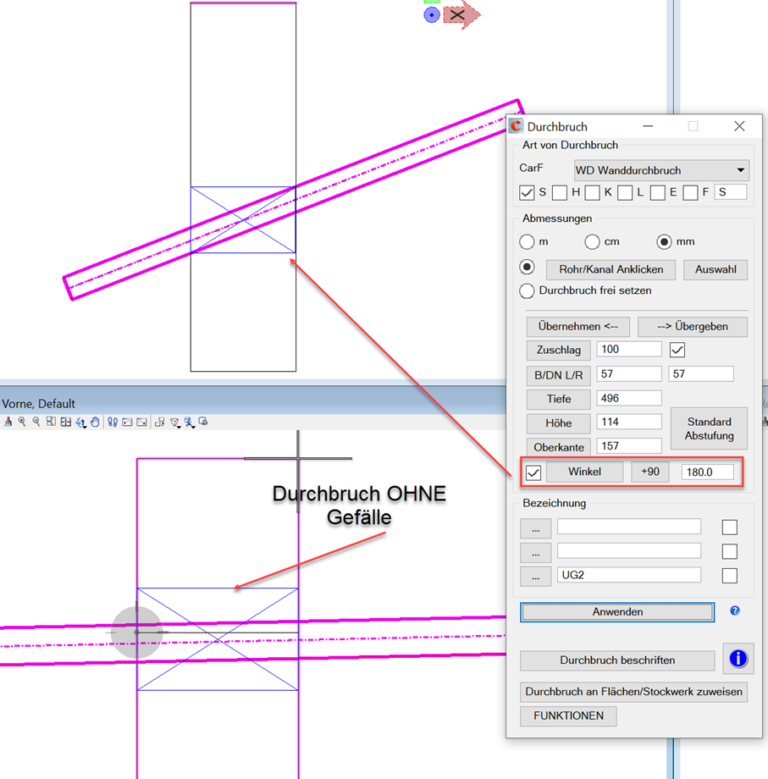Click the ... button beside UG2 field
The height and width of the screenshot is (779, 768).
(x=536, y=577)
